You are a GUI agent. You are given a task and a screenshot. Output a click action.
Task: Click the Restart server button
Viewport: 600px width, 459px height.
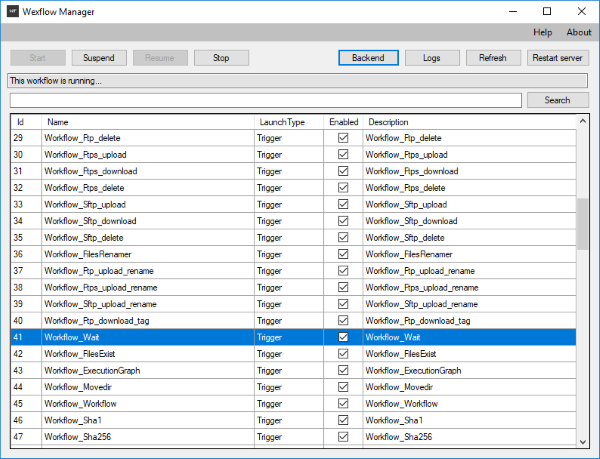pyautogui.click(x=558, y=58)
